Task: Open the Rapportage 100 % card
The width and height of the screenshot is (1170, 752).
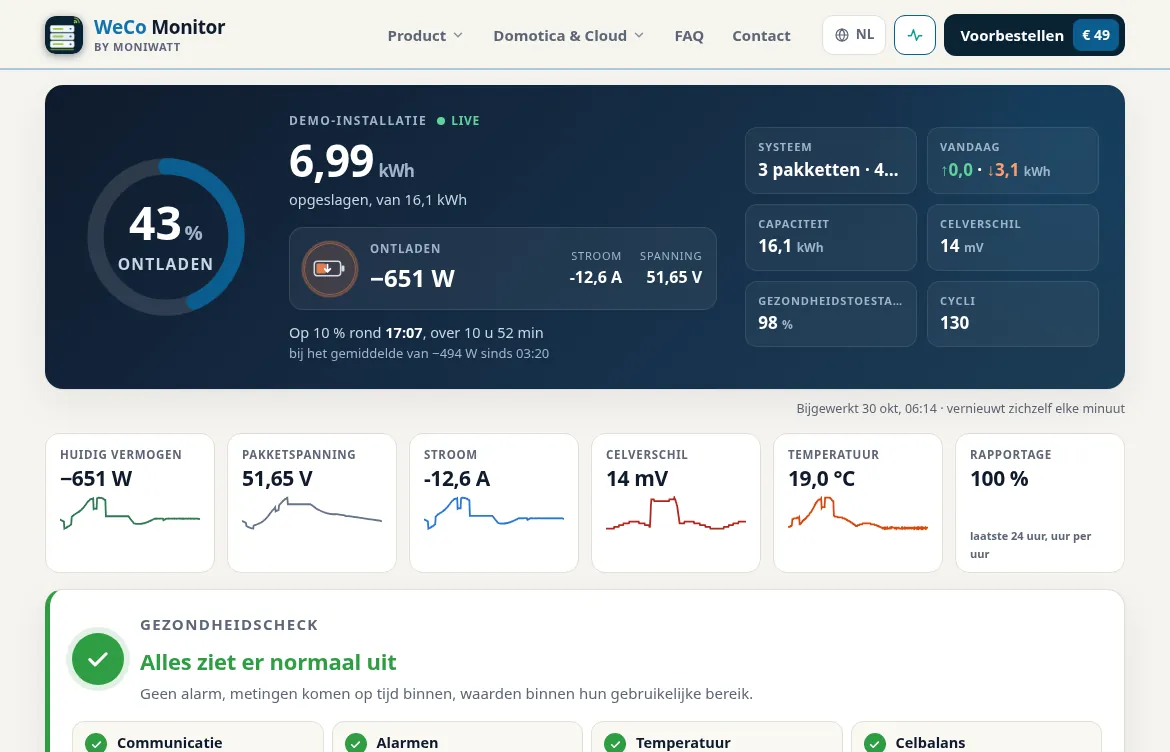Action: pos(1039,503)
